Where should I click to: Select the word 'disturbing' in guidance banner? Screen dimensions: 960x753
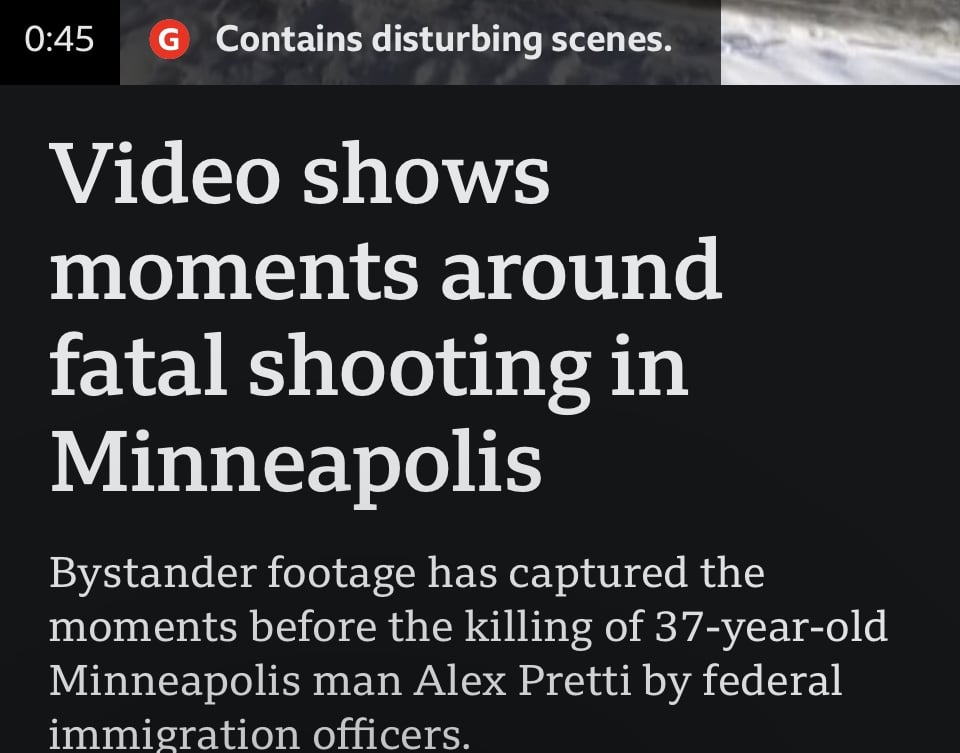pyautogui.click(x=457, y=40)
